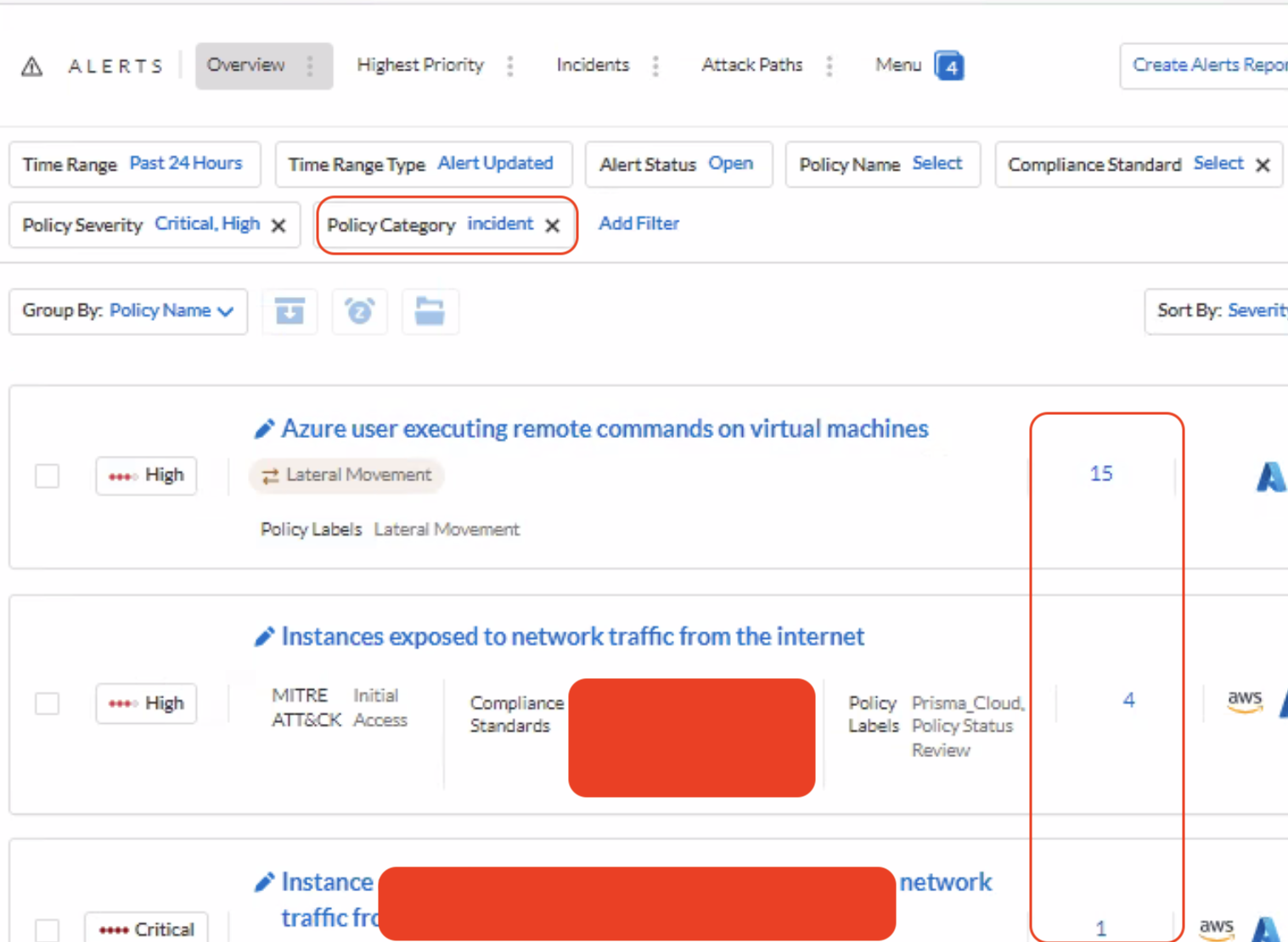Remove the Policy Severity filter
Viewport: 1288px width, 942px height.
278,226
